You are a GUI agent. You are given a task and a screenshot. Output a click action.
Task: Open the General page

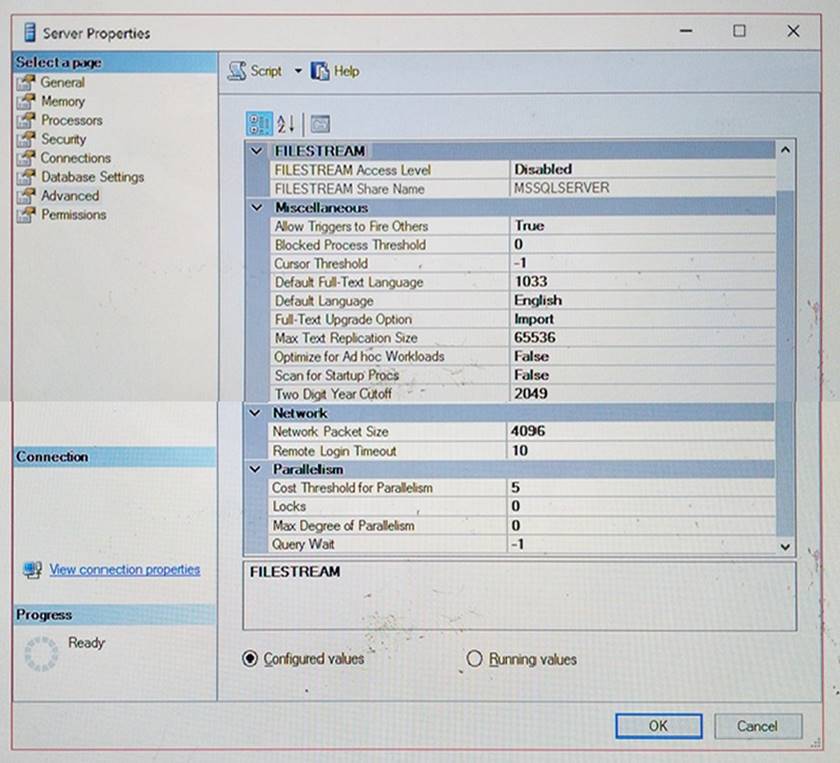[63, 83]
